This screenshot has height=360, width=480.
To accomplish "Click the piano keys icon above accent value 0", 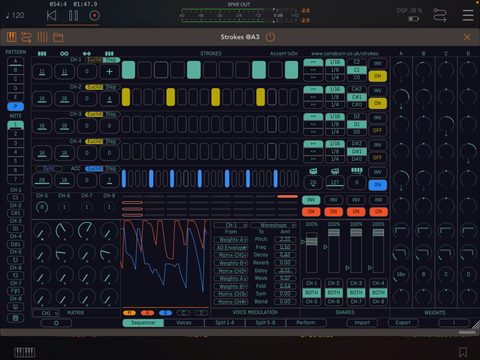I will coord(357,171).
